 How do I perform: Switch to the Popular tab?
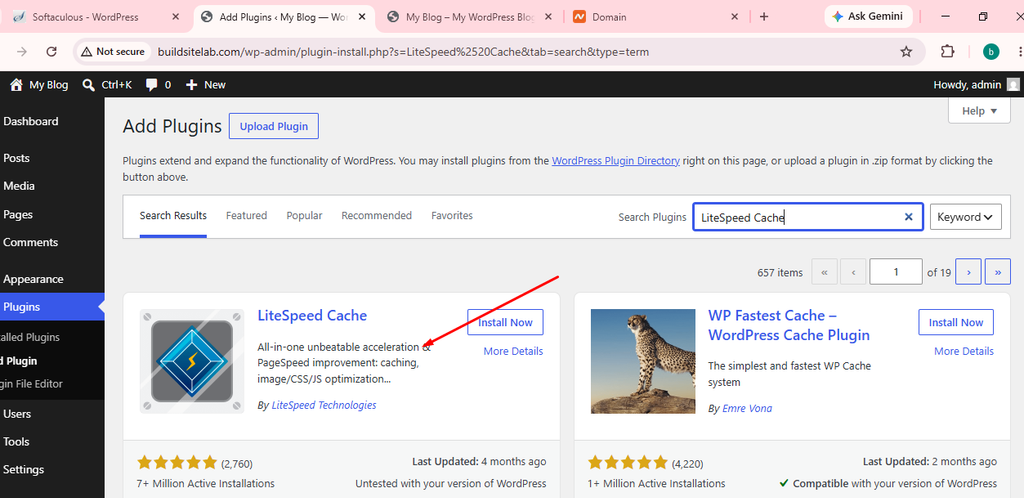(x=304, y=215)
